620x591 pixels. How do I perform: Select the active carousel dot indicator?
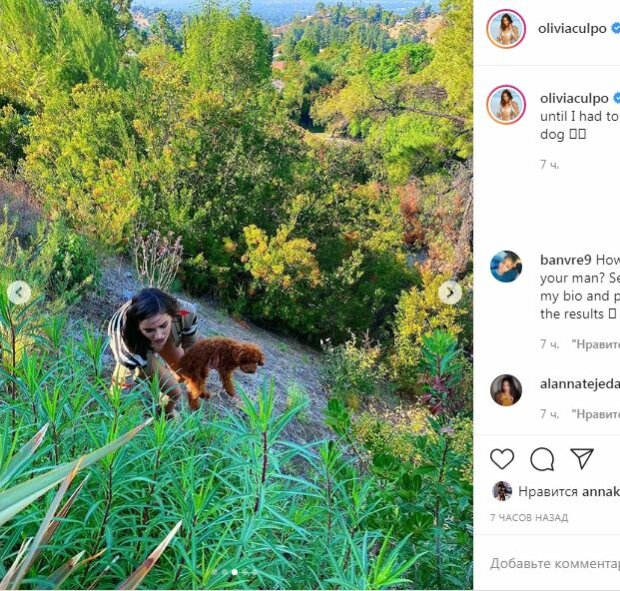pos(234,572)
